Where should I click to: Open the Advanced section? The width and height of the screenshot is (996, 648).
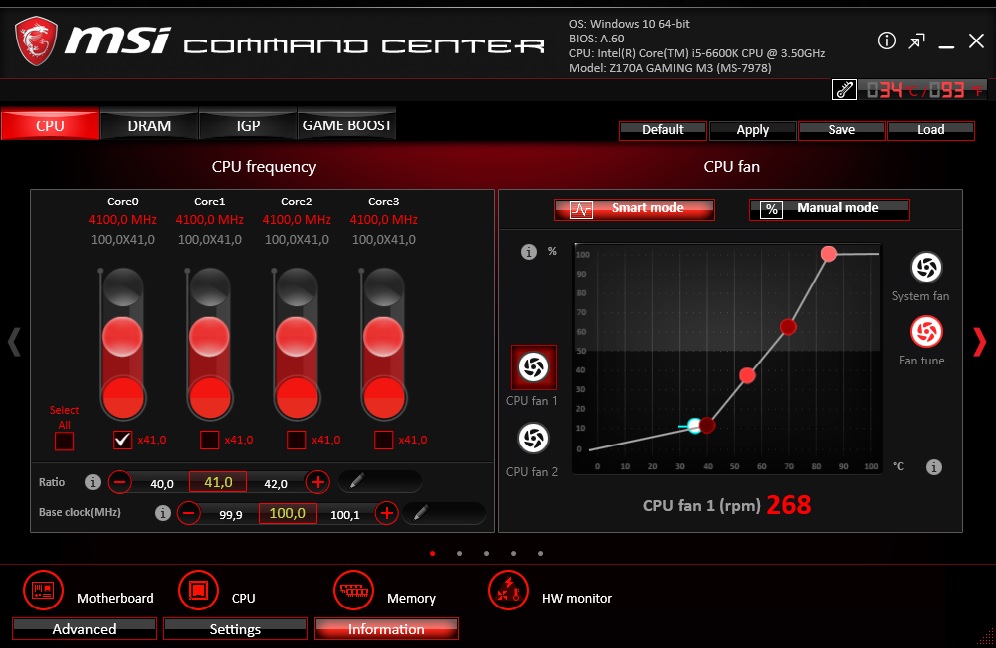pos(84,629)
